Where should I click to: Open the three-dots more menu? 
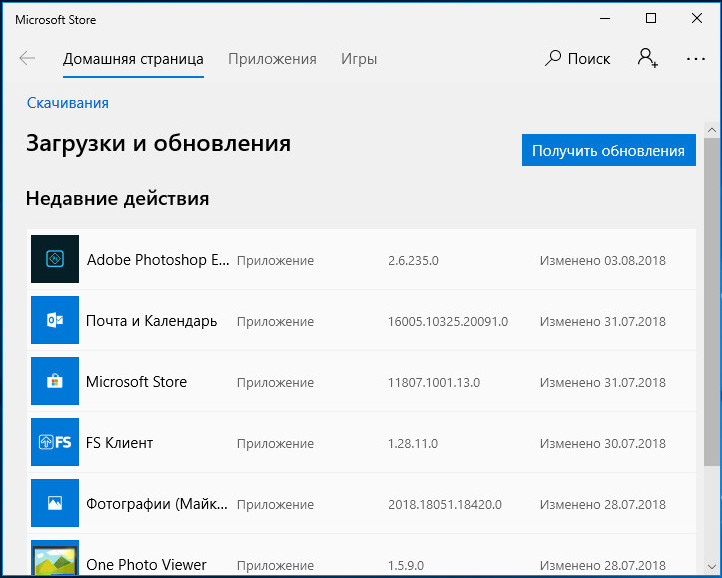click(x=695, y=59)
